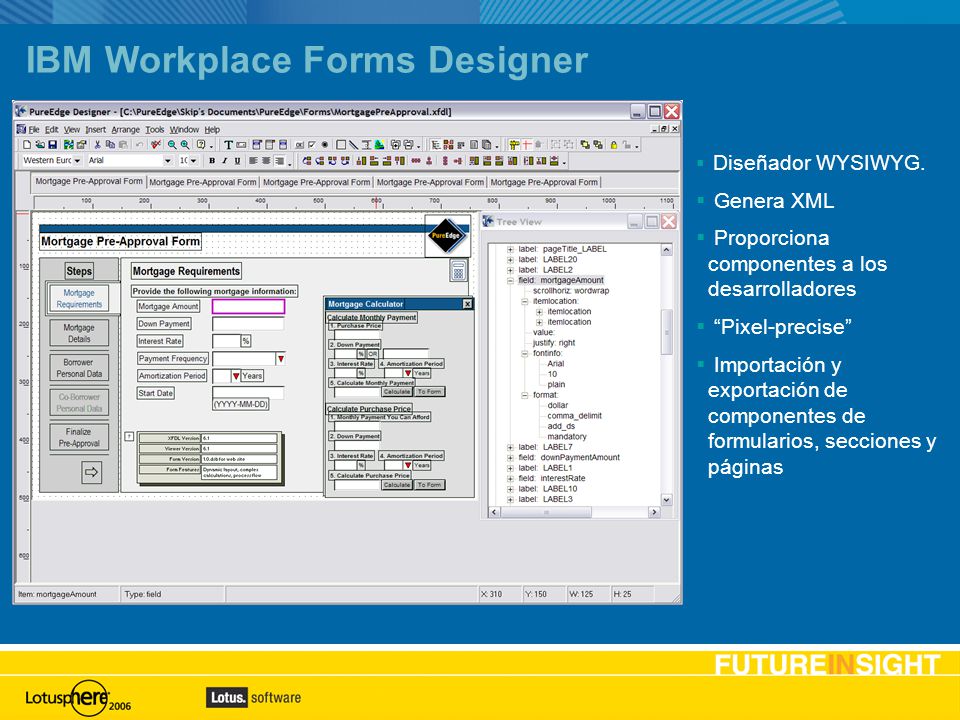Viewport: 960px width, 720px height.
Task: Click the Zoom Out magnifier icon
Action: [172, 144]
